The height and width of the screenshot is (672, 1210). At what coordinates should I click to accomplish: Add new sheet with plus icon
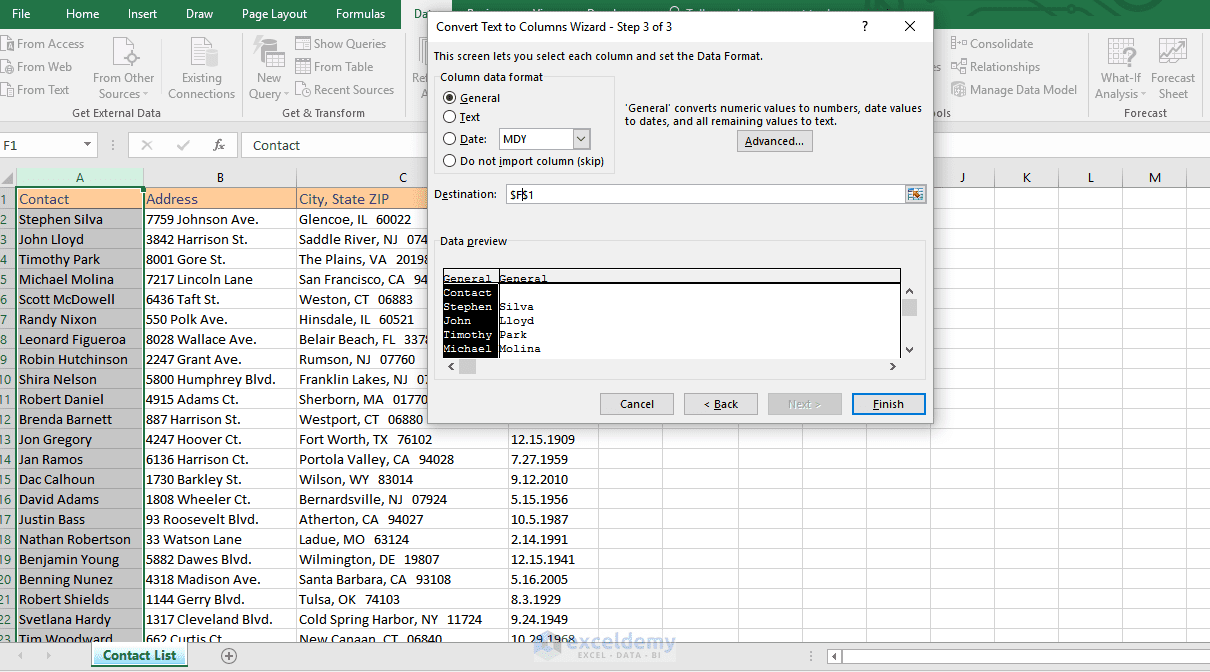229,656
